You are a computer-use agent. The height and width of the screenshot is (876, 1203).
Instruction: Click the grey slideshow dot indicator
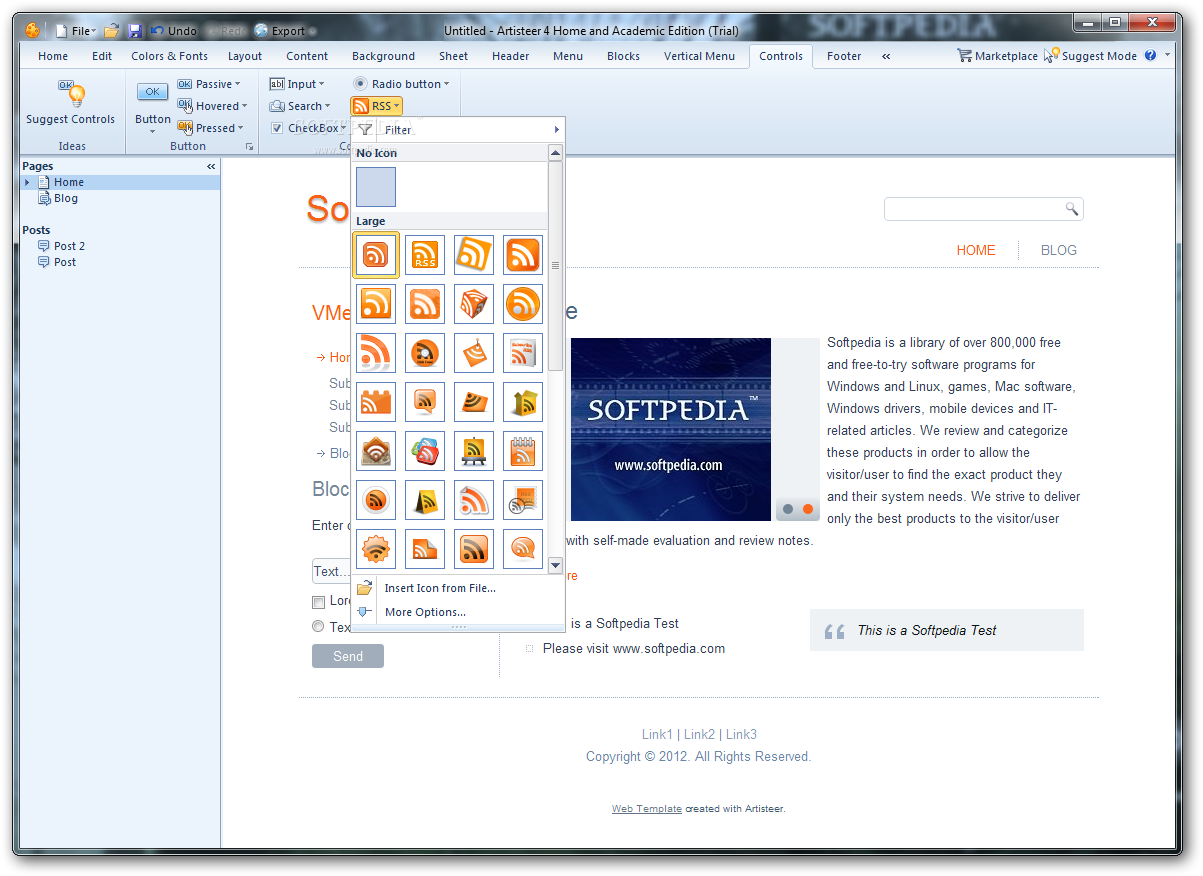coord(788,509)
